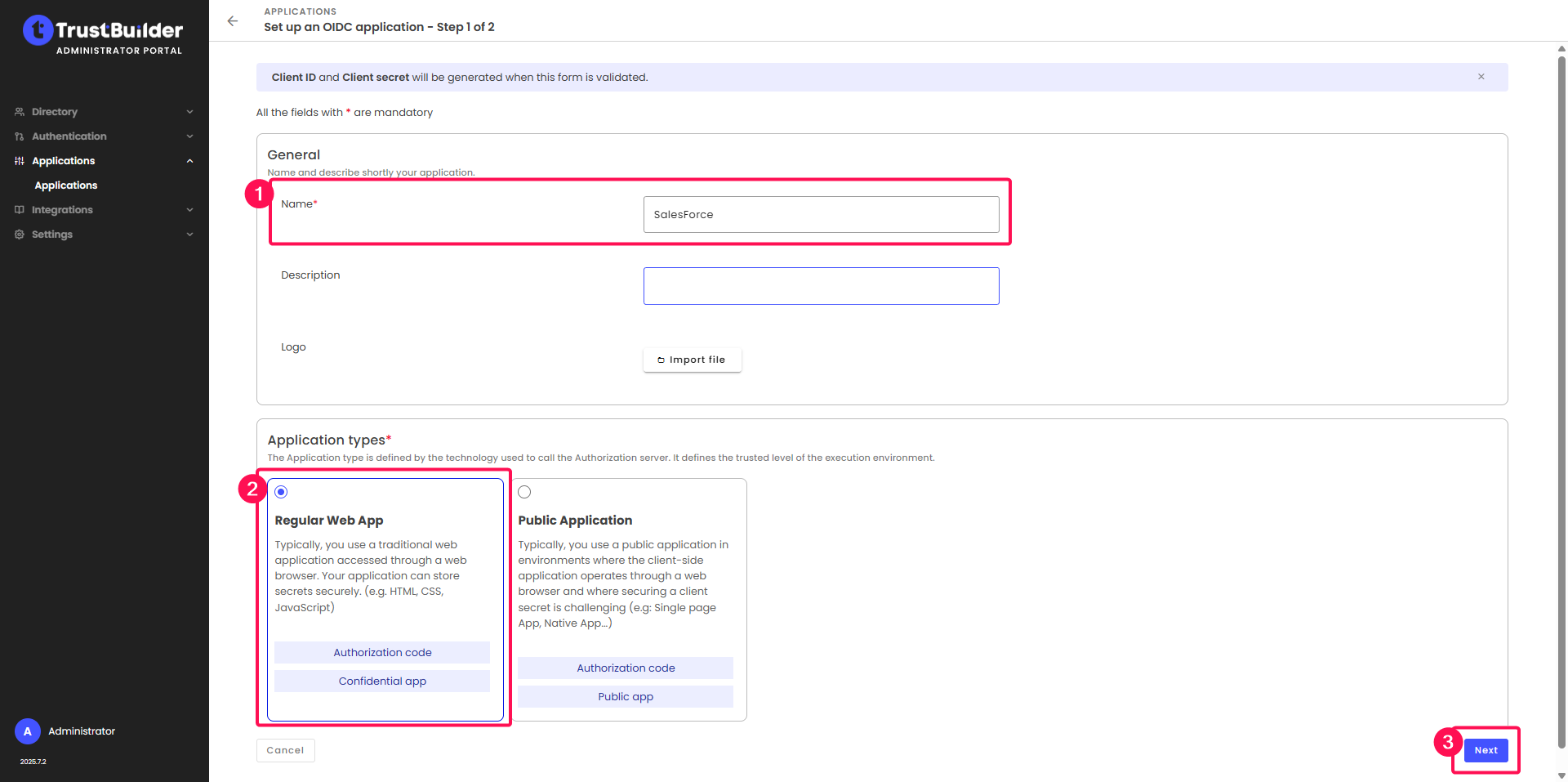The width and height of the screenshot is (1568, 782).
Task: Click the Applications grid icon in sidebar
Action: 20,161
